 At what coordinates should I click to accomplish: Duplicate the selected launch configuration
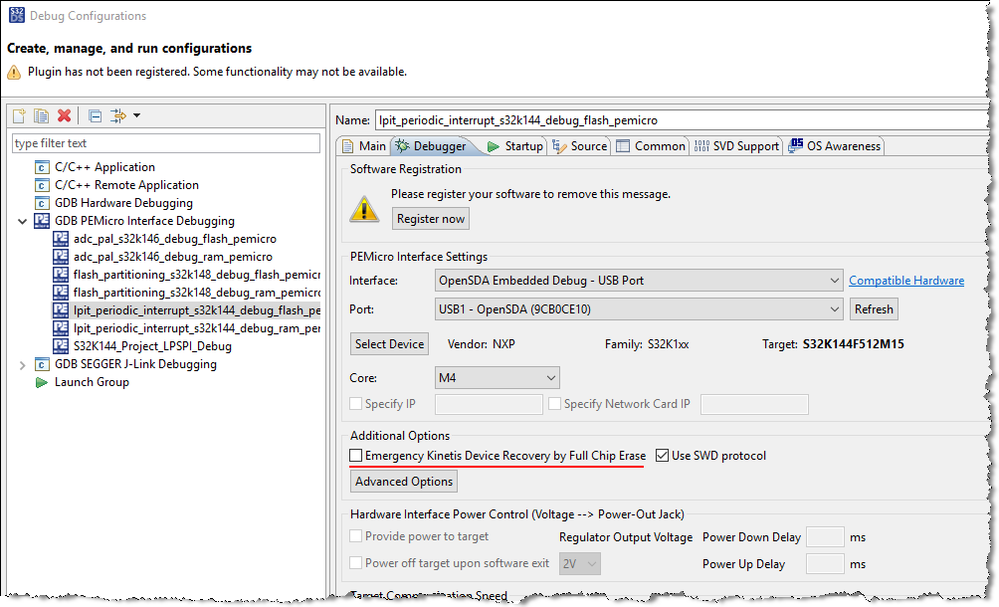pyautogui.click(x=39, y=115)
